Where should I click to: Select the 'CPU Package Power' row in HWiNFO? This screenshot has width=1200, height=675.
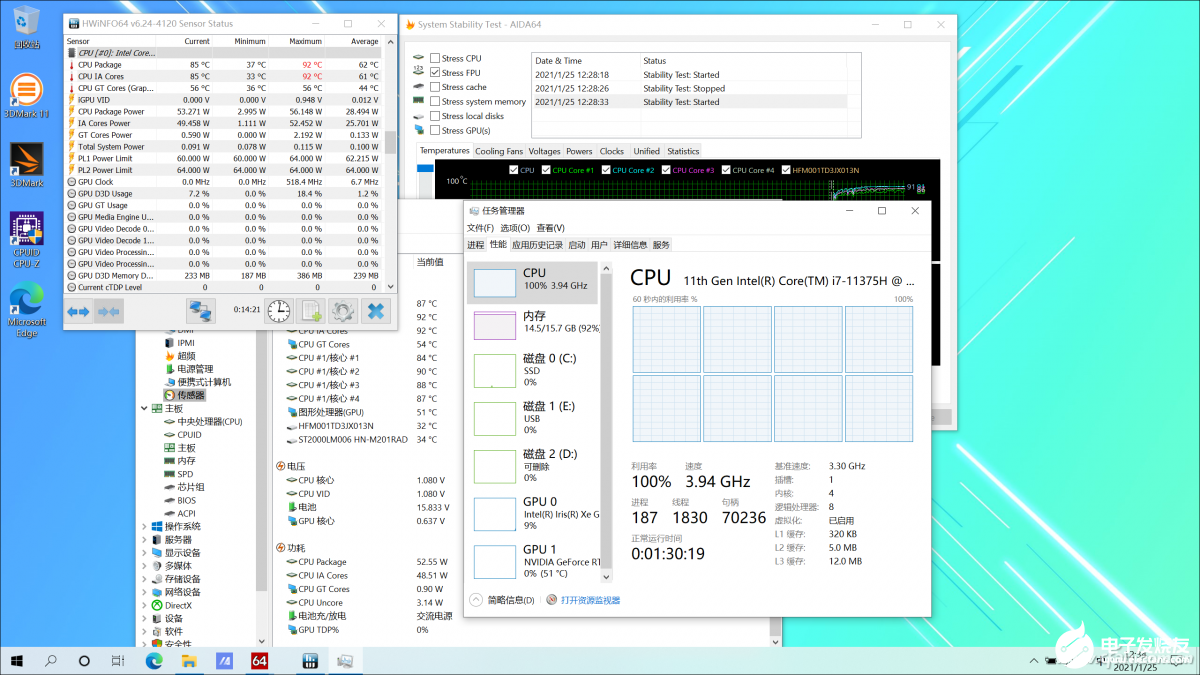coord(223,111)
